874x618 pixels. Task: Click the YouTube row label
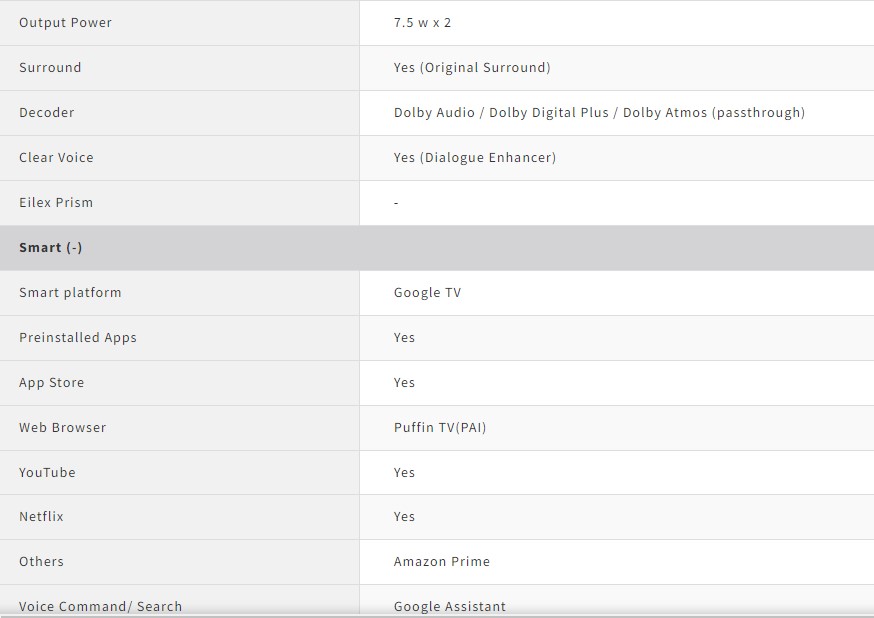point(47,473)
